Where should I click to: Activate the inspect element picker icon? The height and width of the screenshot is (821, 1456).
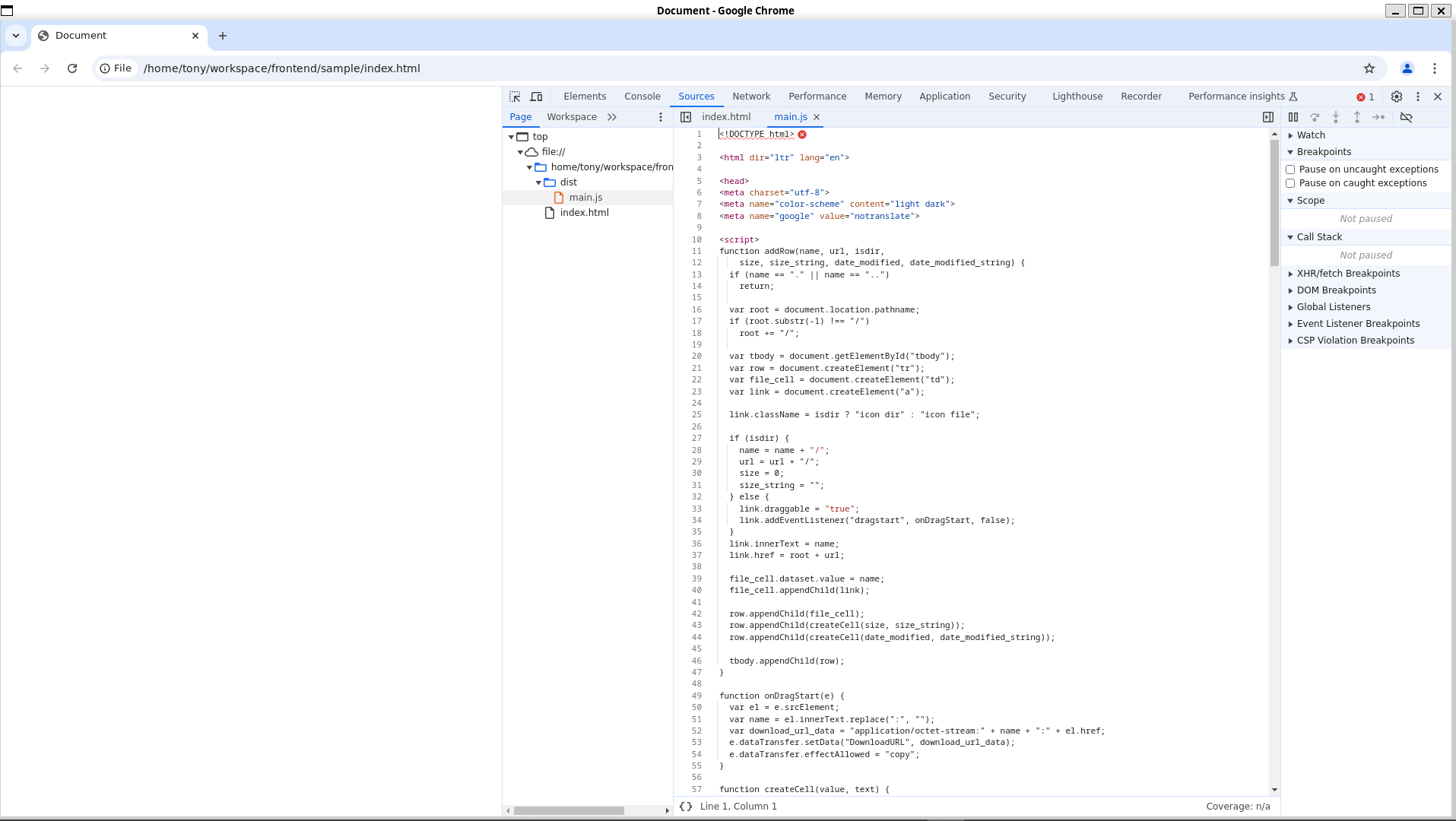(x=515, y=97)
